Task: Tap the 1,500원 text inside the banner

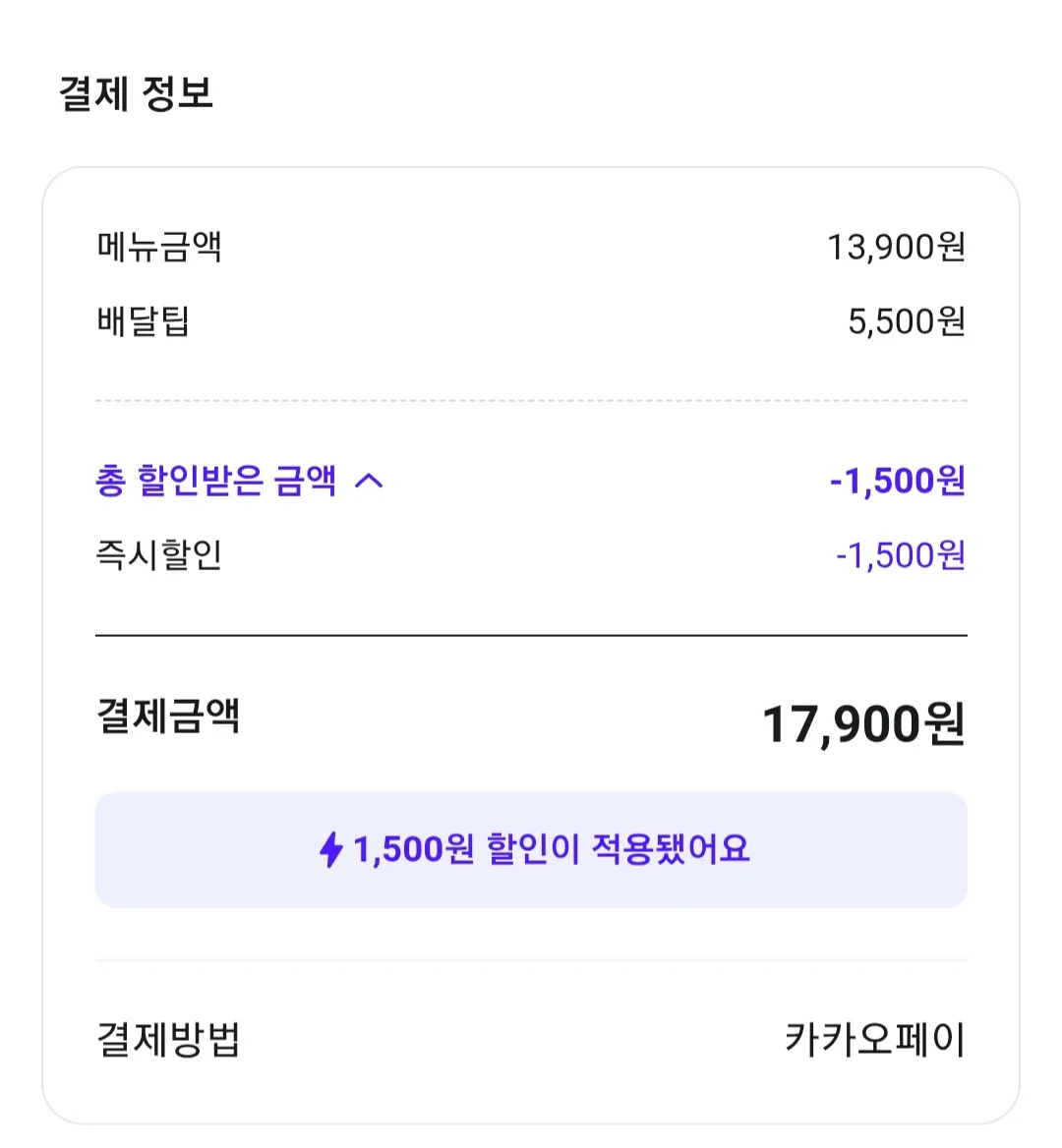Action: pos(414,850)
